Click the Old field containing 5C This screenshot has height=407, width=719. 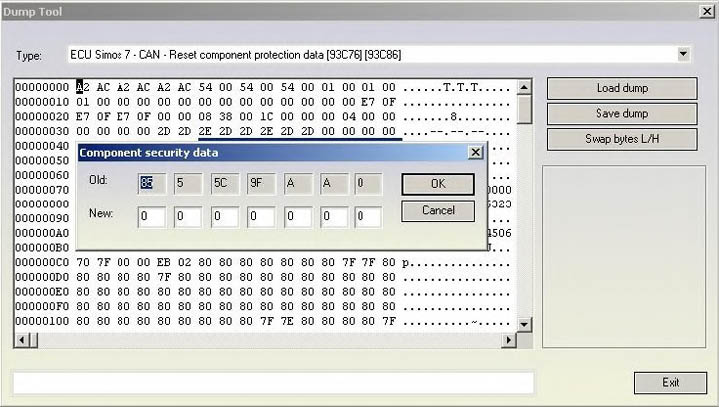224,183
